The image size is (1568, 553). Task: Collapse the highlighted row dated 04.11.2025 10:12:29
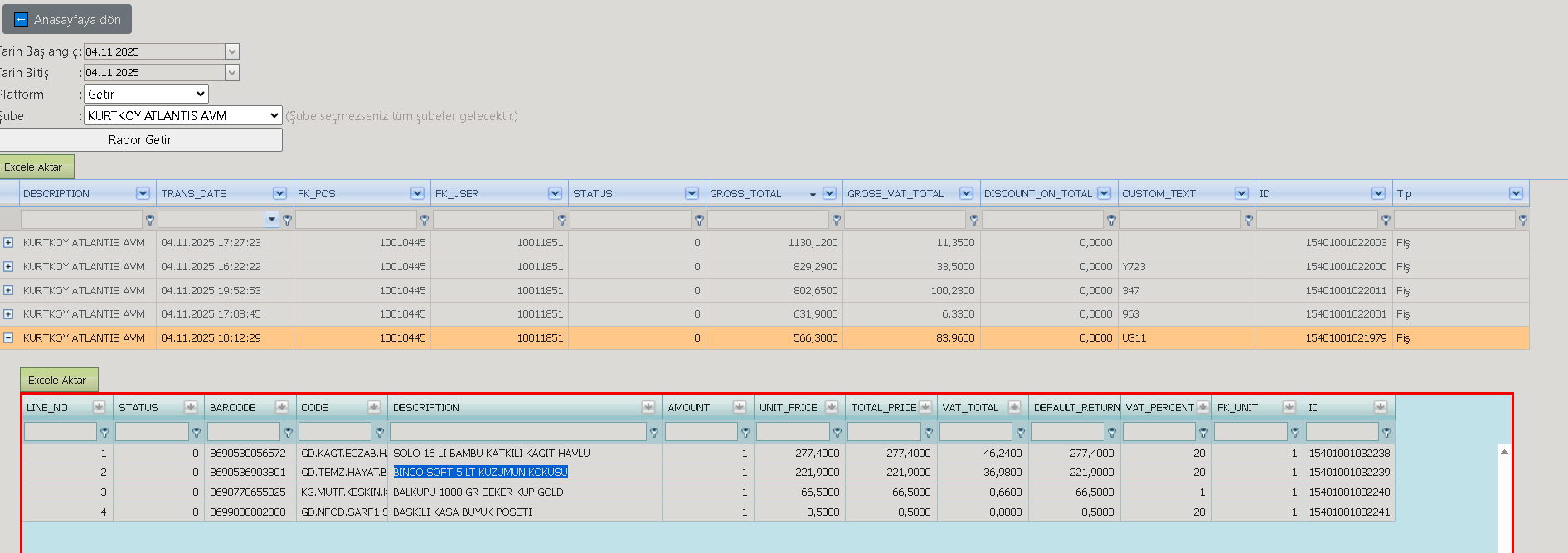8,338
